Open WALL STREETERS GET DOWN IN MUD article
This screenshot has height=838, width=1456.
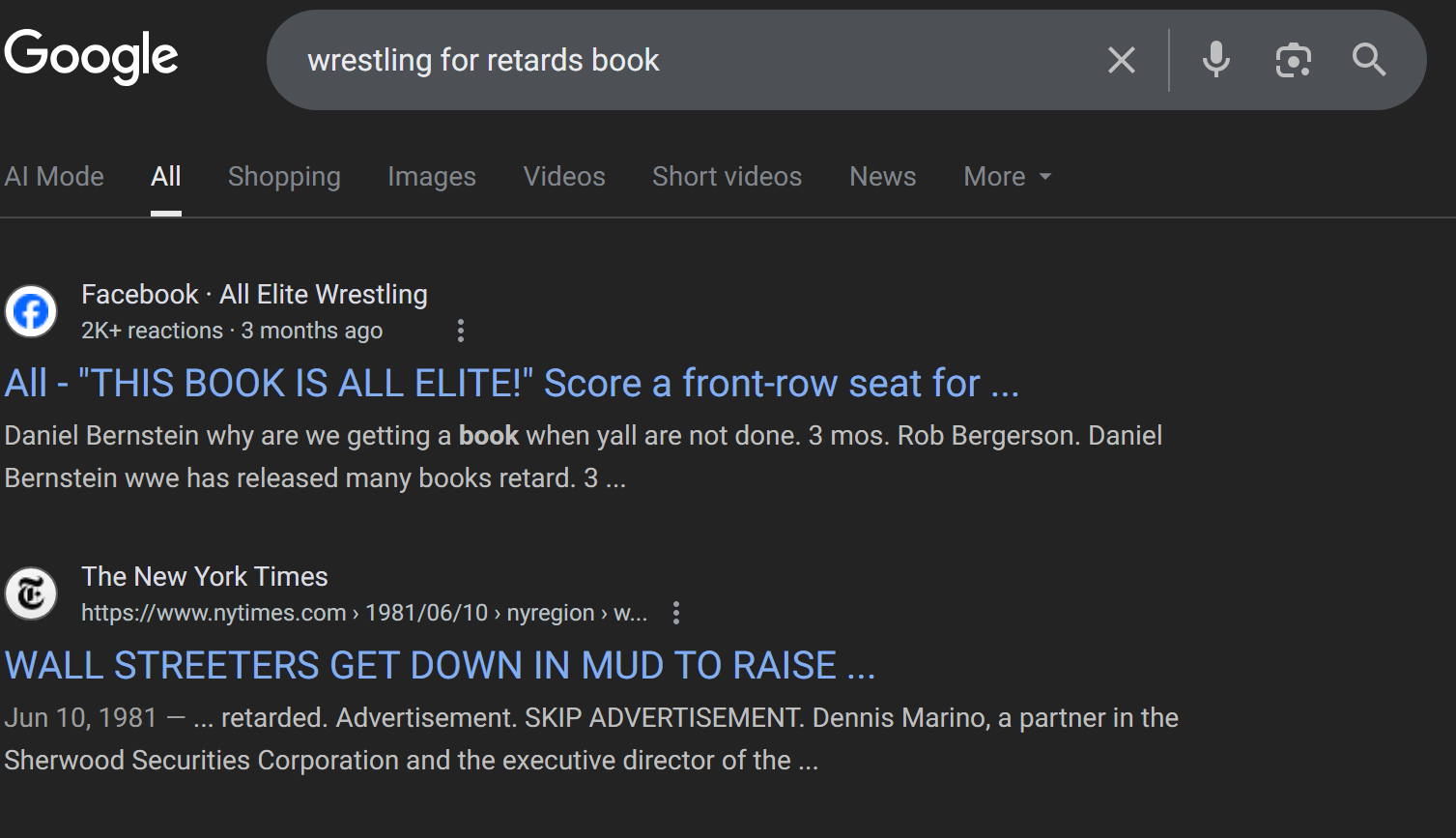pyautogui.click(x=440, y=666)
